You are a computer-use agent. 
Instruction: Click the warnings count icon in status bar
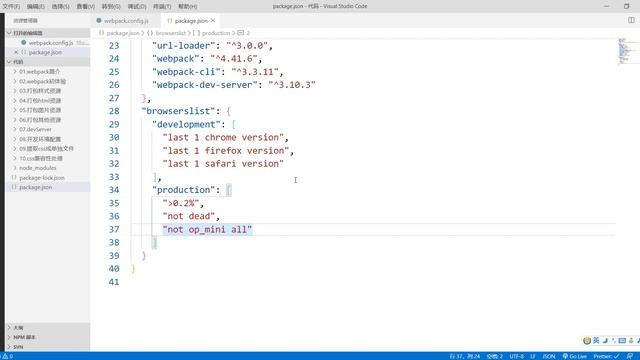click(x=5, y=356)
